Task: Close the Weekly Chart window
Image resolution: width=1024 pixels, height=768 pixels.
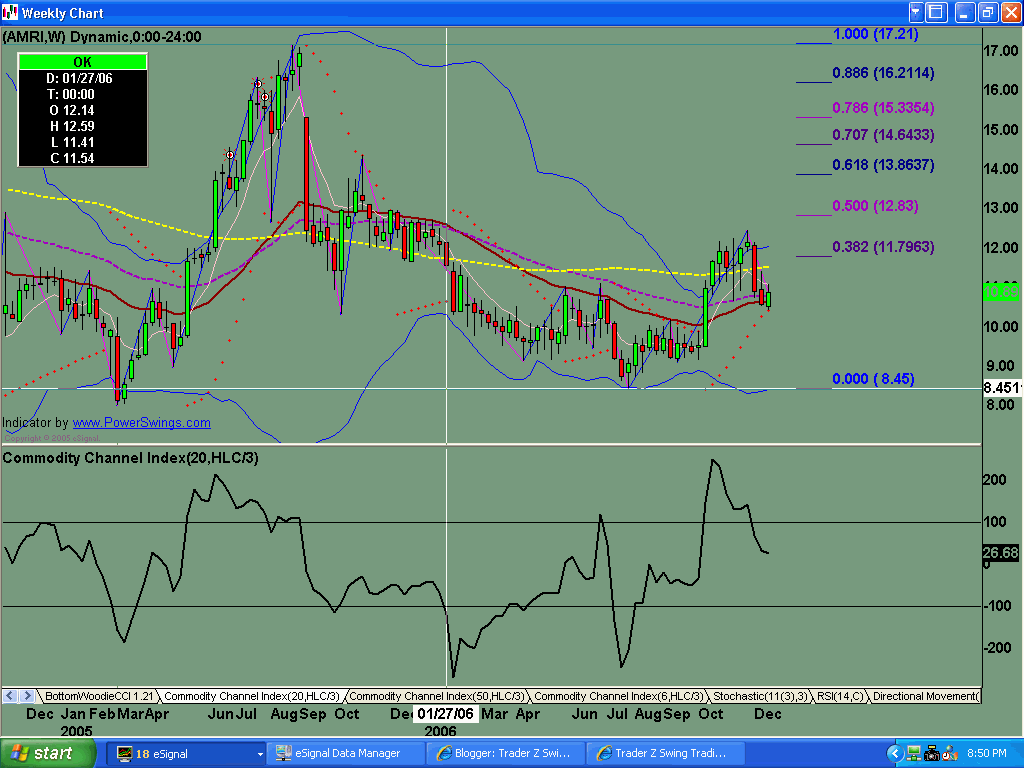Action: pyautogui.click(x=1010, y=12)
